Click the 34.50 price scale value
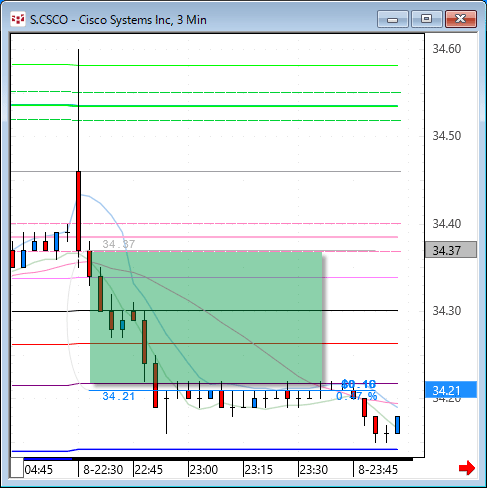The width and height of the screenshot is (487, 488). [447, 136]
